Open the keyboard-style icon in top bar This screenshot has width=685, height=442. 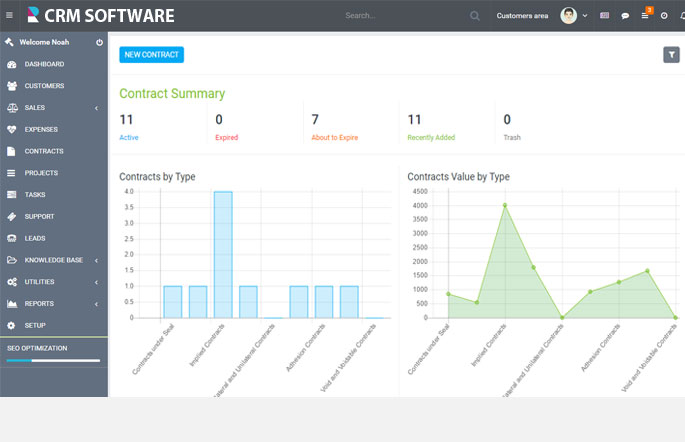pos(604,15)
